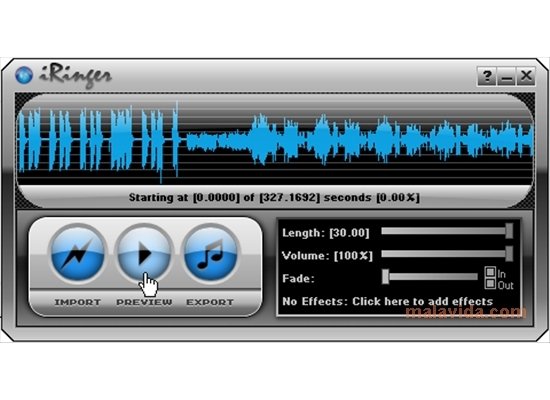Close the iRinger window
This screenshot has height=400, width=550.
(526, 76)
